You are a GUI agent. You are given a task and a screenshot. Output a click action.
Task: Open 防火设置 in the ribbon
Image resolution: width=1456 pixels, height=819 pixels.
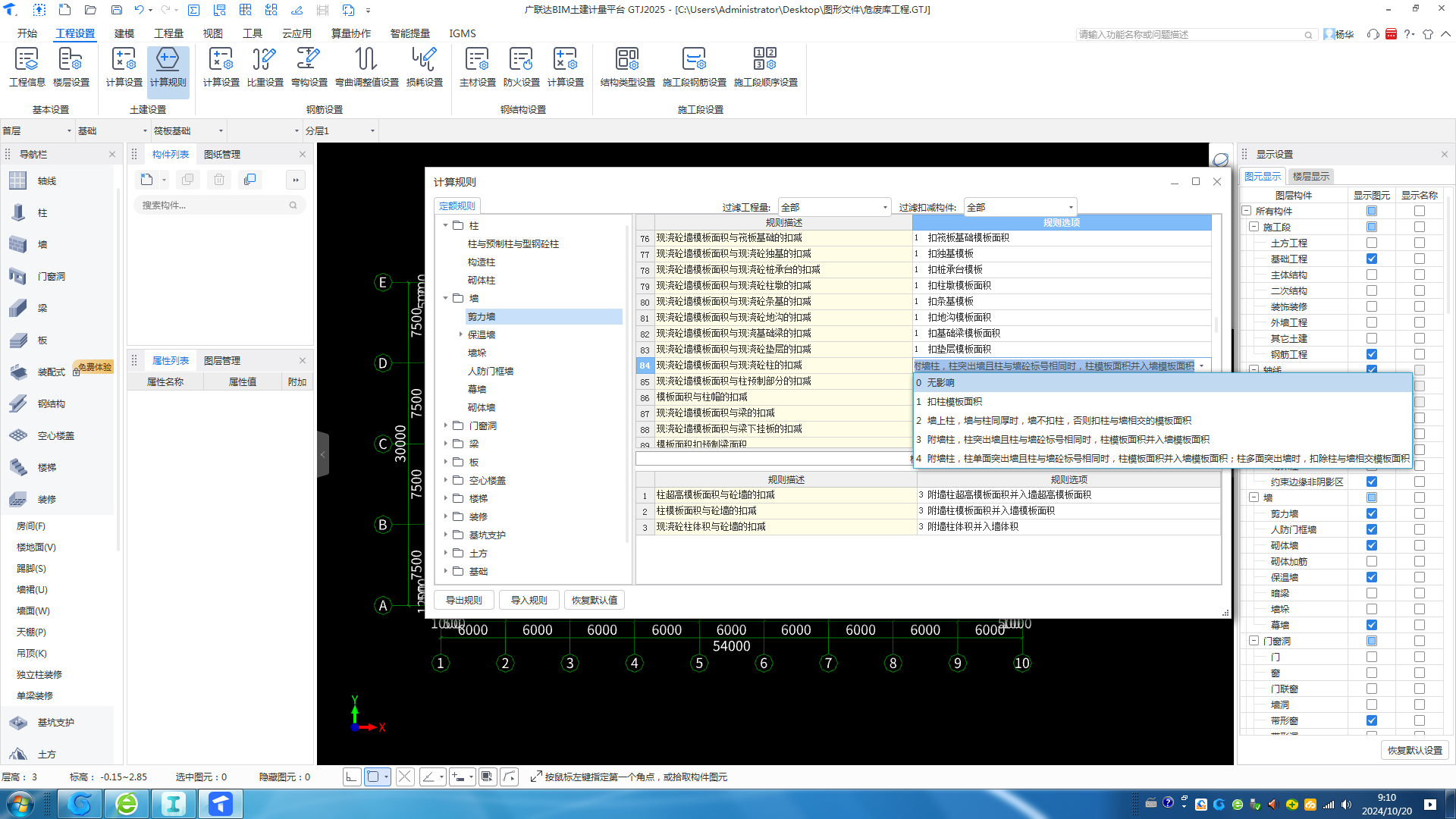(x=521, y=67)
